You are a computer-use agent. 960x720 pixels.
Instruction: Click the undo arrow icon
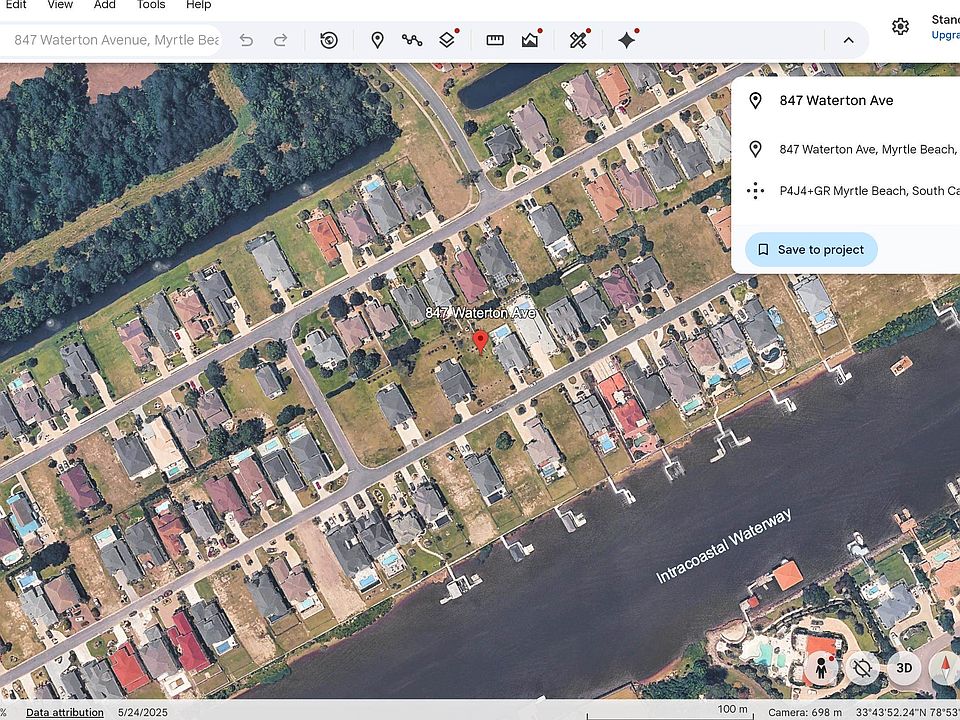click(x=246, y=40)
